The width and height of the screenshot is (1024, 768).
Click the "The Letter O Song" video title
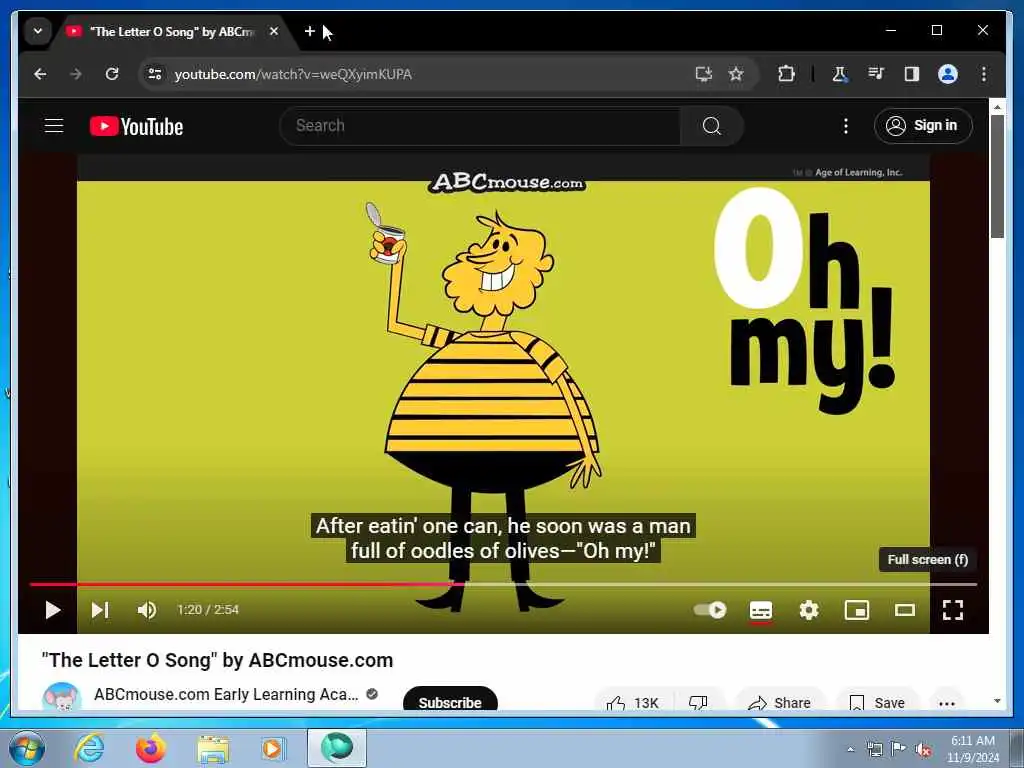click(x=217, y=660)
